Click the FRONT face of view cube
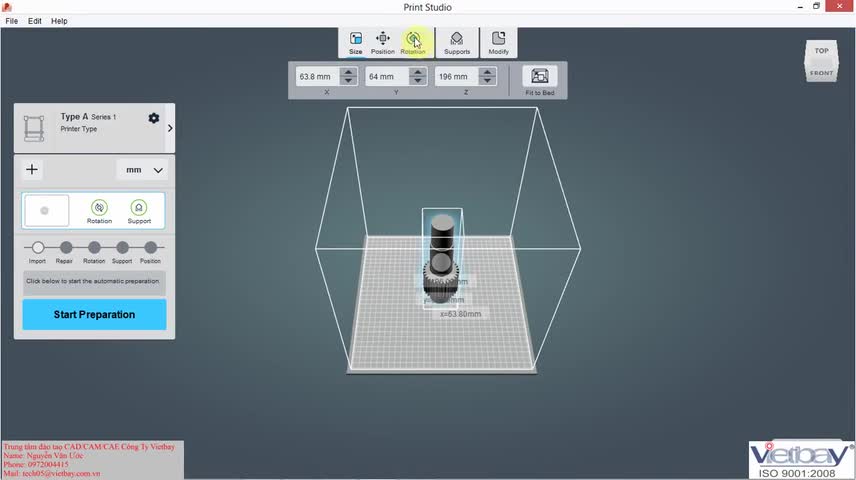The width and height of the screenshot is (856, 480). 822,73
